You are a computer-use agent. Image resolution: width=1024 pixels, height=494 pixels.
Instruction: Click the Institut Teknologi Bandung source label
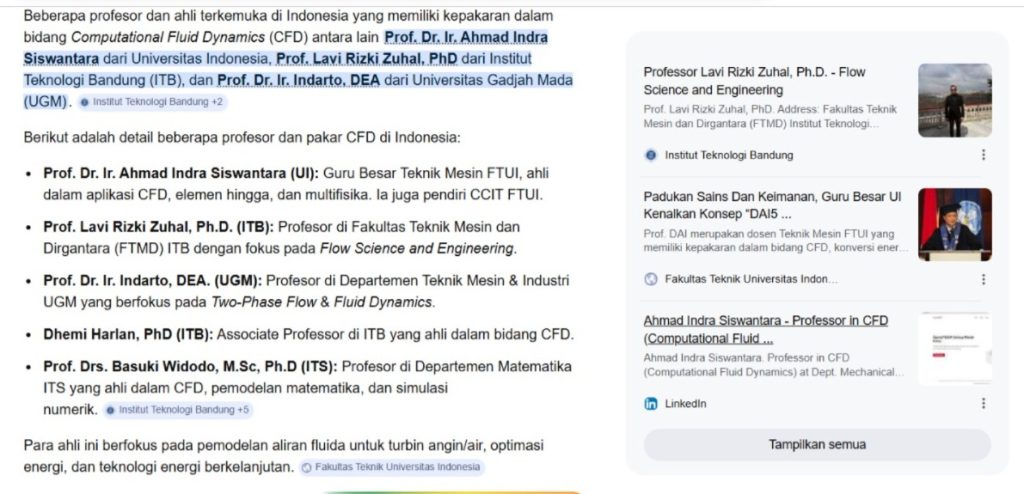tap(729, 155)
